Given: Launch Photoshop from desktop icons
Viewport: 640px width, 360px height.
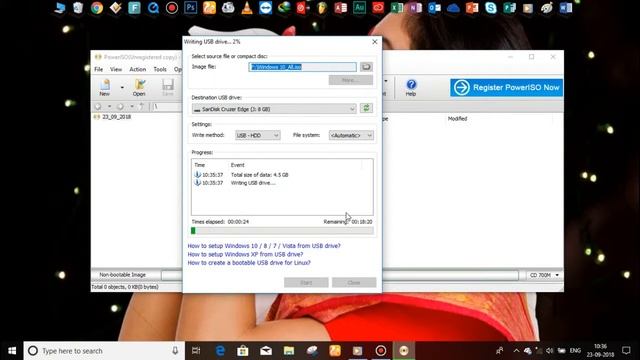Looking at the screenshot, I should (191, 8).
